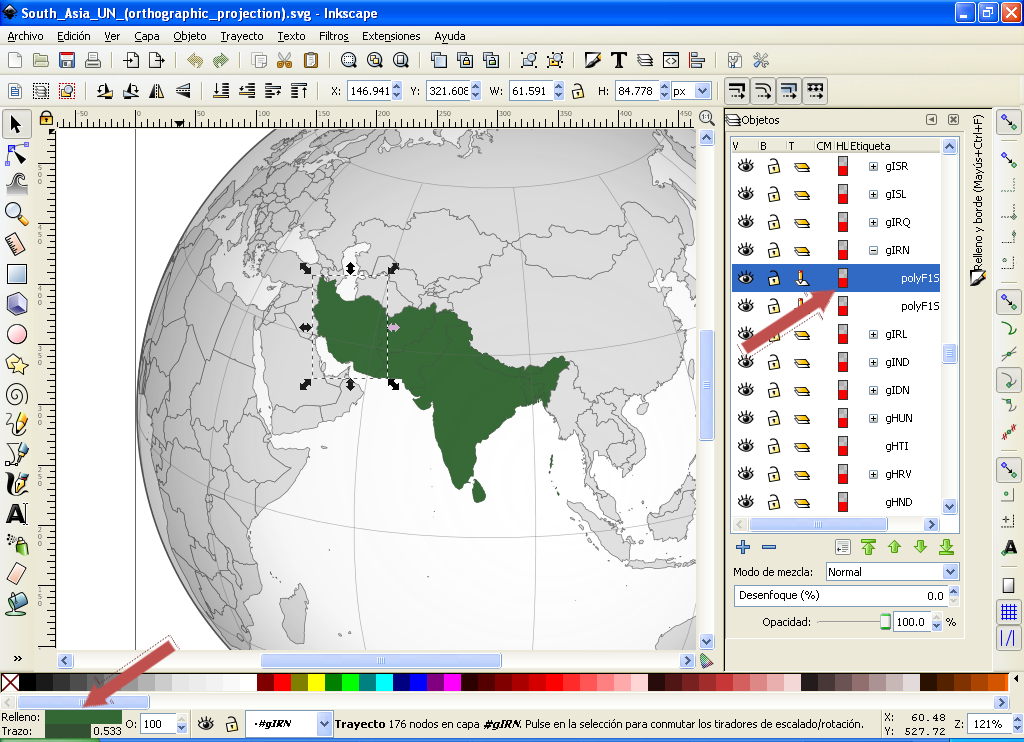This screenshot has height=742, width=1024.
Task: Toggle visibility eye for gIRQ
Action: [745, 222]
